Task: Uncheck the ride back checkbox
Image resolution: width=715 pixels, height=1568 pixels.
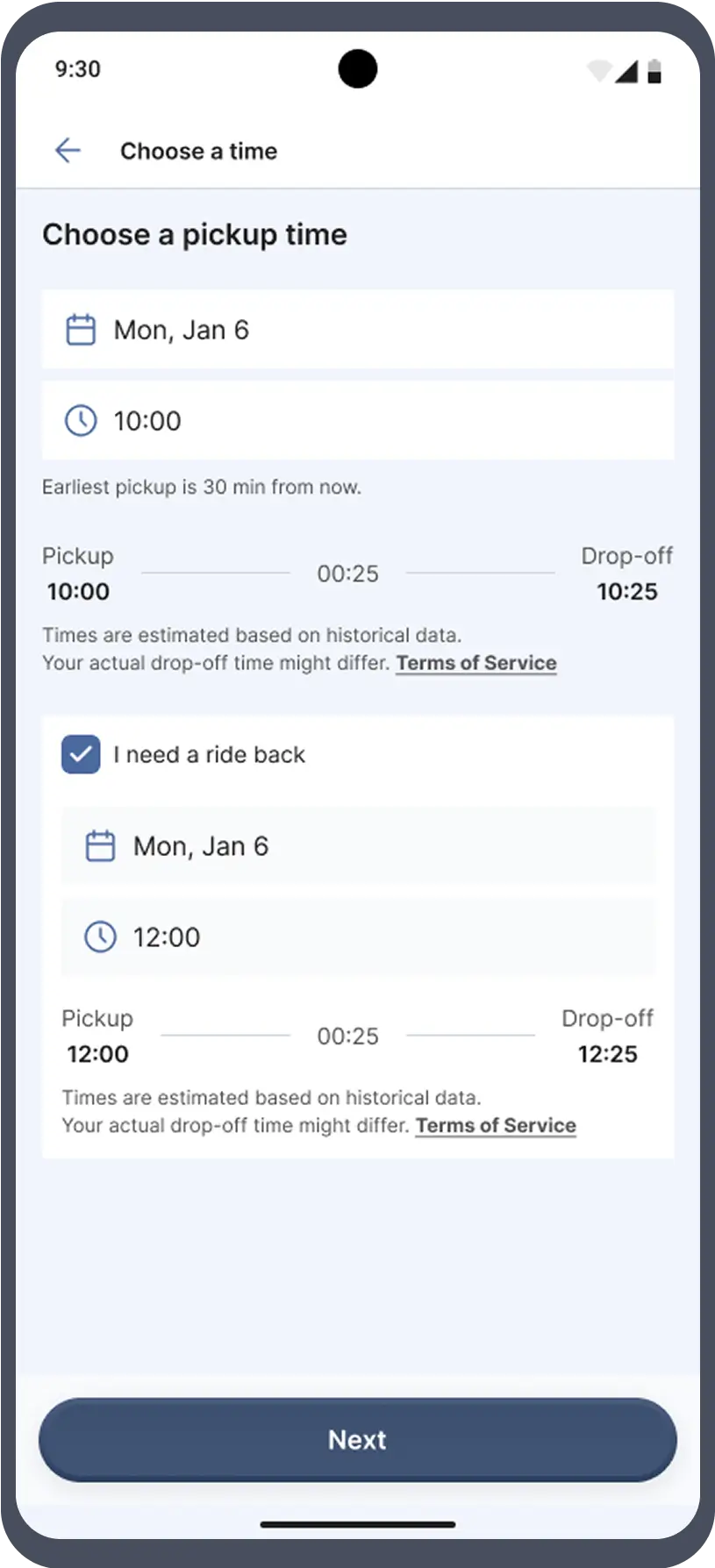Action: [81, 755]
